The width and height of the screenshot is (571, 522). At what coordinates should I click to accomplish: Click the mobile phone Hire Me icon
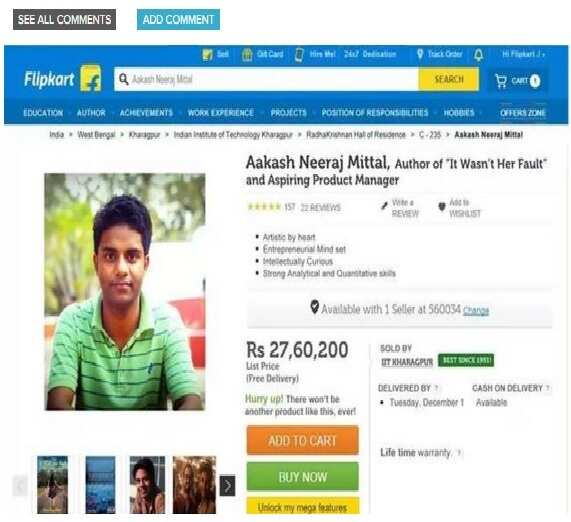[x=299, y=55]
